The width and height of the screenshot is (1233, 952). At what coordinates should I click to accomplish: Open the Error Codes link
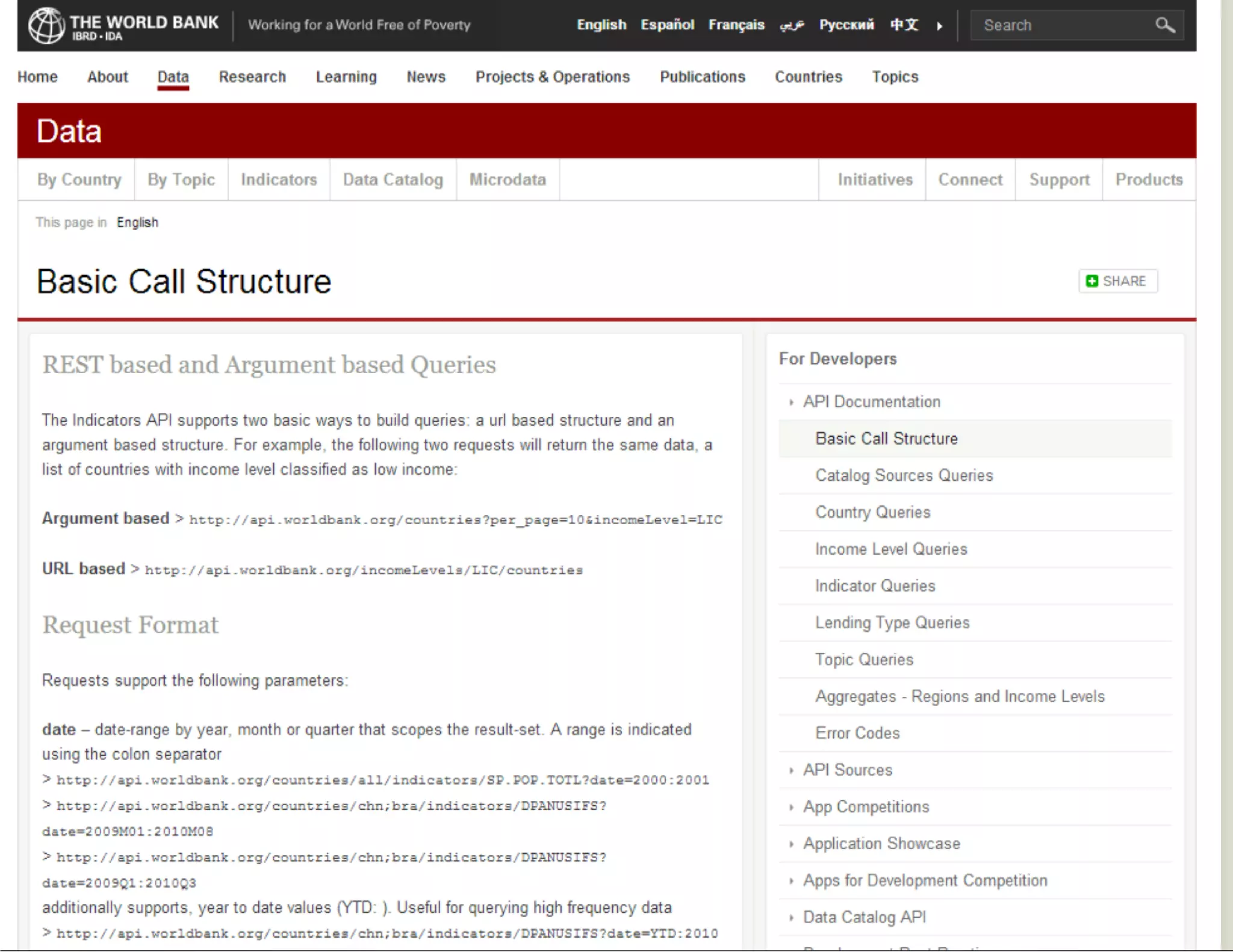[x=857, y=733]
